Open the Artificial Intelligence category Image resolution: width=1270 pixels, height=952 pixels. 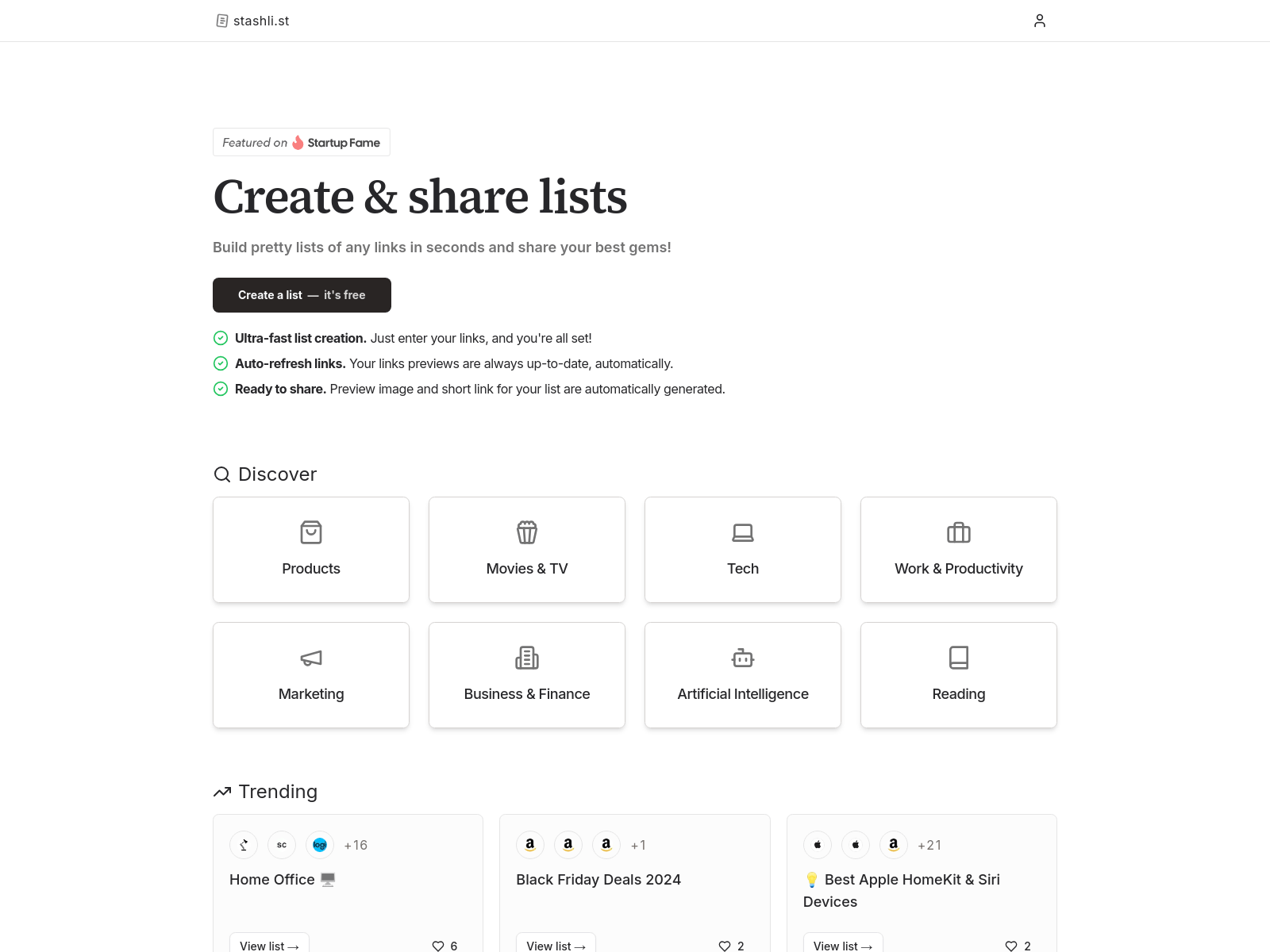[x=742, y=674]
